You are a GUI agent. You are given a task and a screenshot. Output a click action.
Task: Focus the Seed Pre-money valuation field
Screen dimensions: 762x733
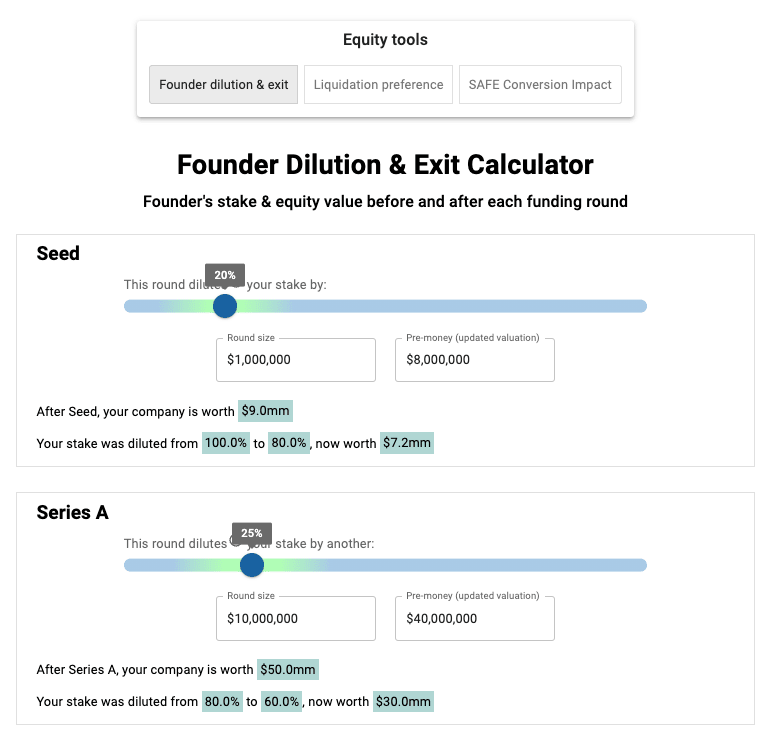coord(474,360)
